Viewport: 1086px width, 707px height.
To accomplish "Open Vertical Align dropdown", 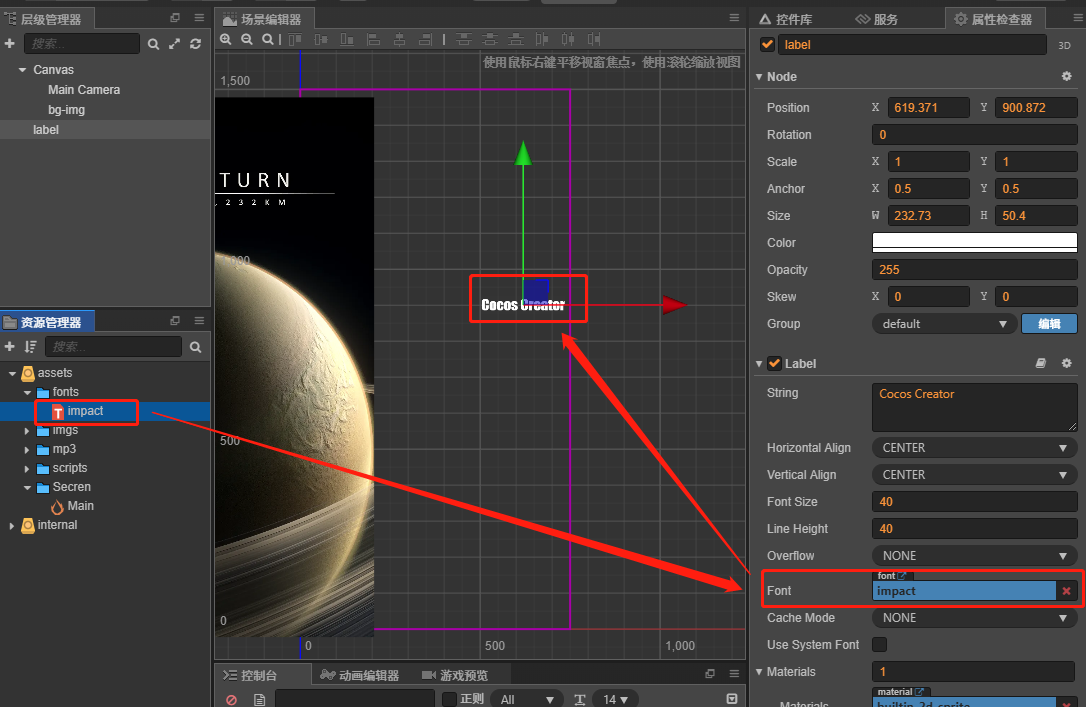I will pyautogui.click(x=974, y=475).
